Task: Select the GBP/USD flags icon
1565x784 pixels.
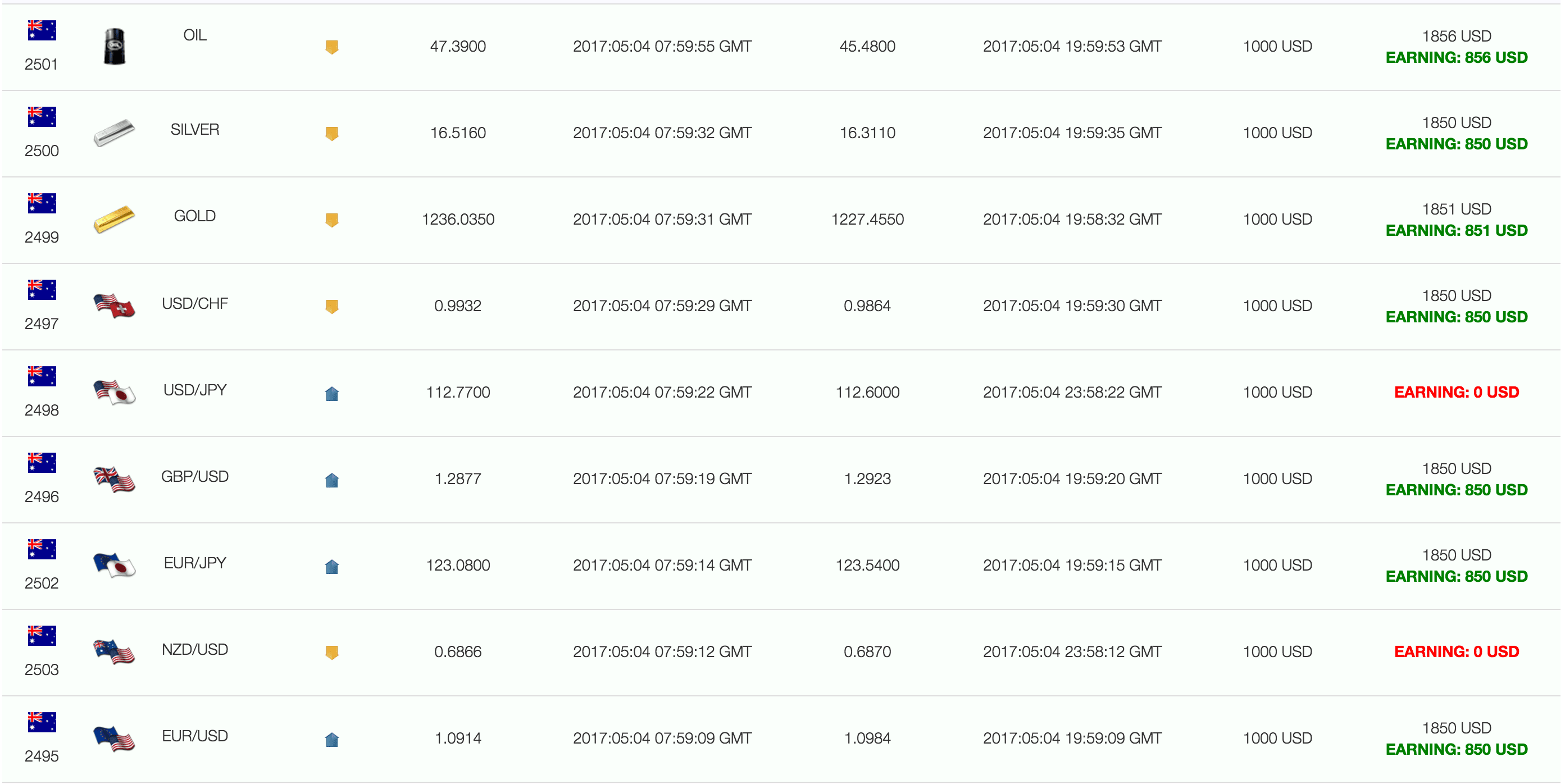Action: click(114, 479)
